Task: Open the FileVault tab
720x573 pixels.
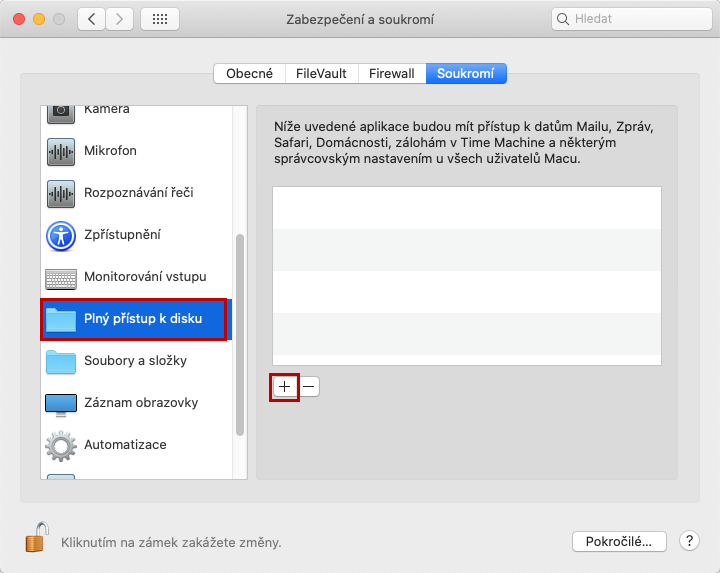Action: pos(322,73)
